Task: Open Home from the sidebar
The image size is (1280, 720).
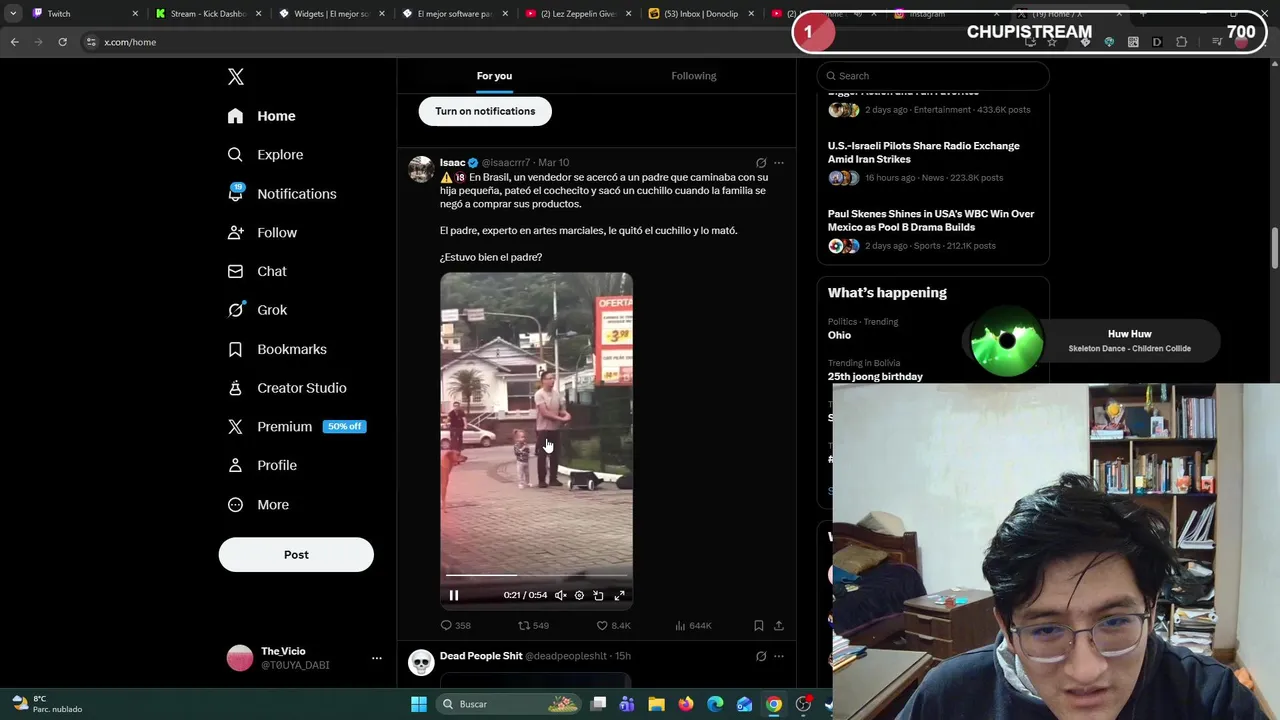Action: (x=261, y=116)
